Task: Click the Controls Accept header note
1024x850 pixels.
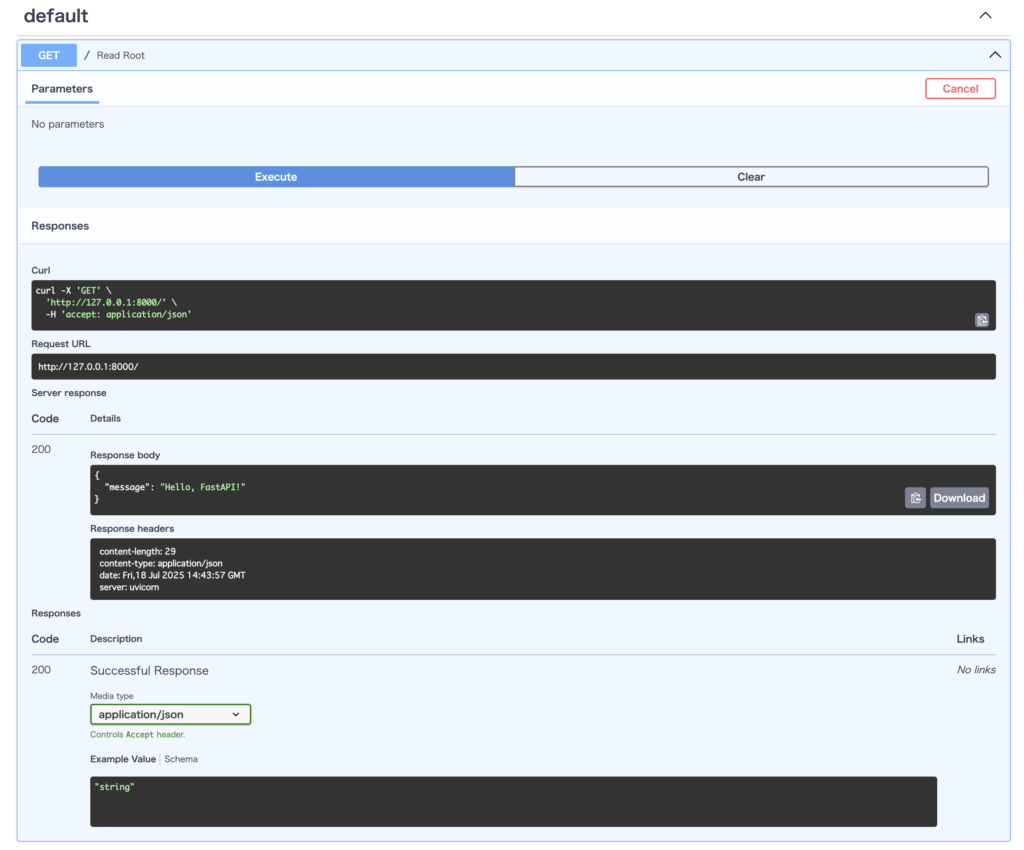Action: (138, 734)
